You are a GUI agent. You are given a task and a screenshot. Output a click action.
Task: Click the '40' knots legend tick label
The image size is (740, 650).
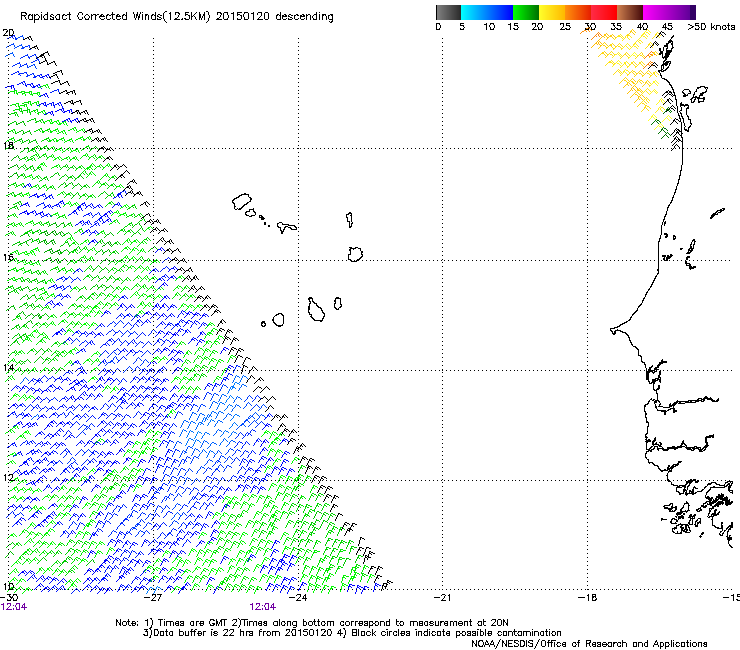[642, 27]
